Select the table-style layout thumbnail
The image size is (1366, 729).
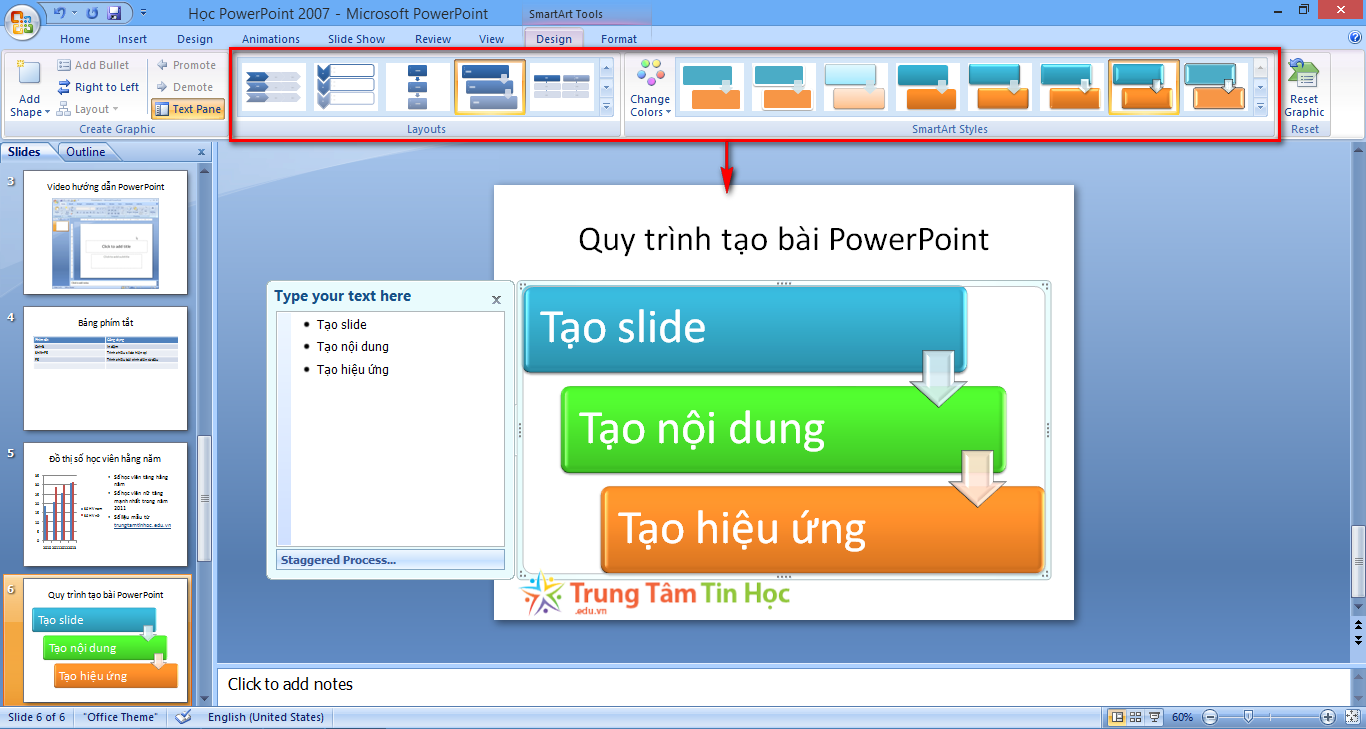point(561,87)
